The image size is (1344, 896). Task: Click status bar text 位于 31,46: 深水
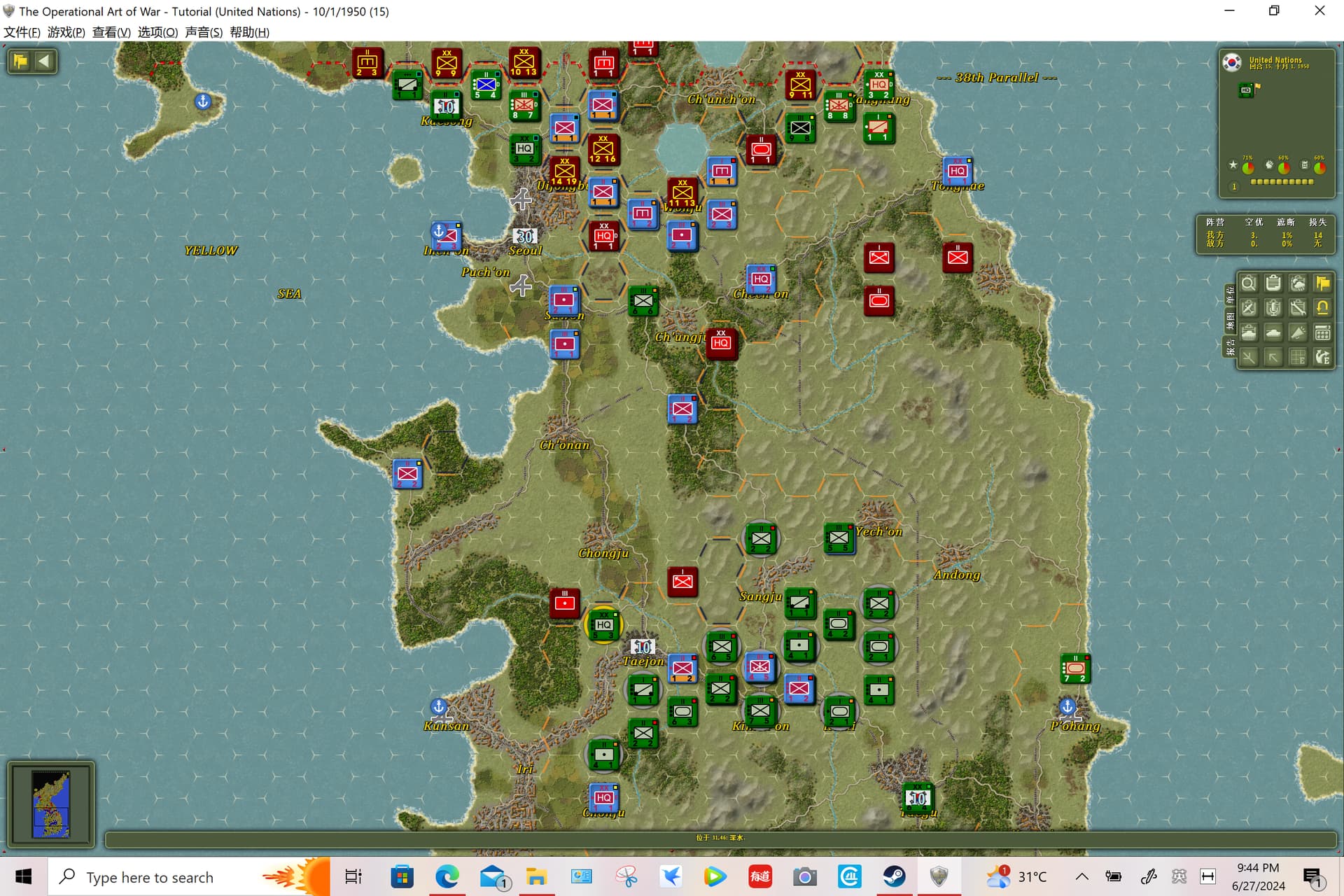tap(720, 837)
